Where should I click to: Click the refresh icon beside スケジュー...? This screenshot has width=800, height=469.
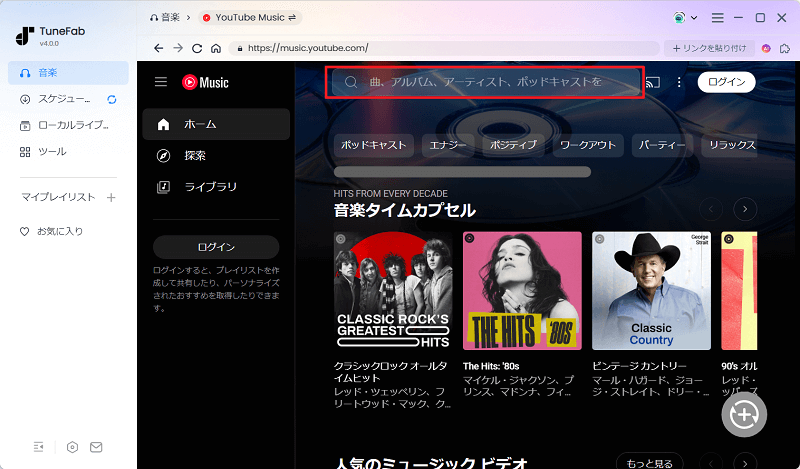pos(112,100)
